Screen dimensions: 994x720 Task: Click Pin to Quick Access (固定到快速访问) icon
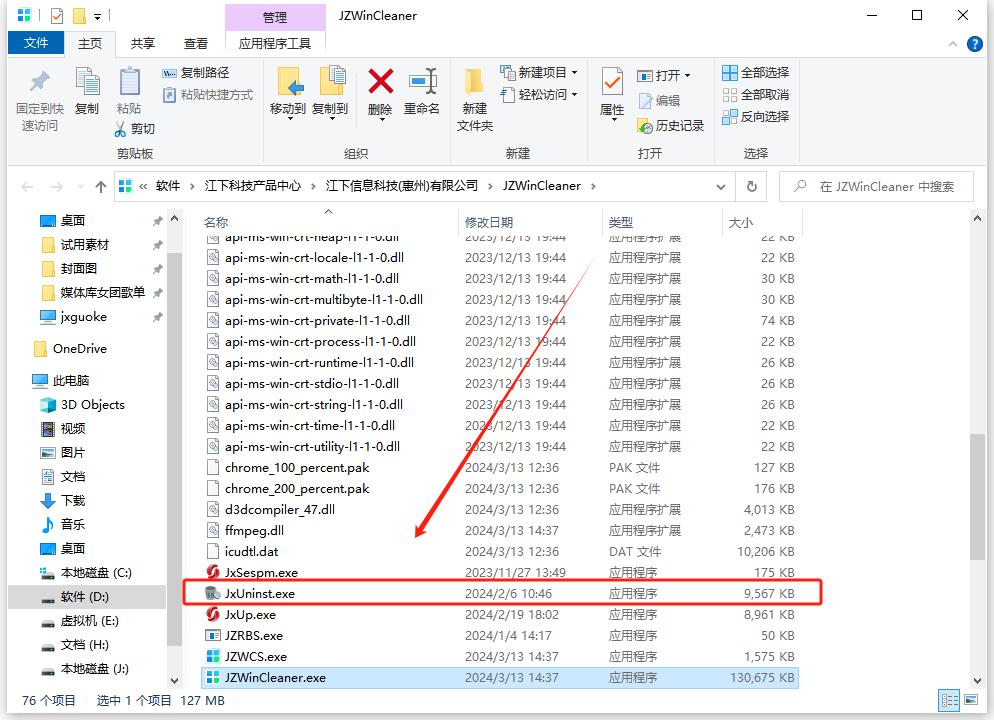click(40, 82)
